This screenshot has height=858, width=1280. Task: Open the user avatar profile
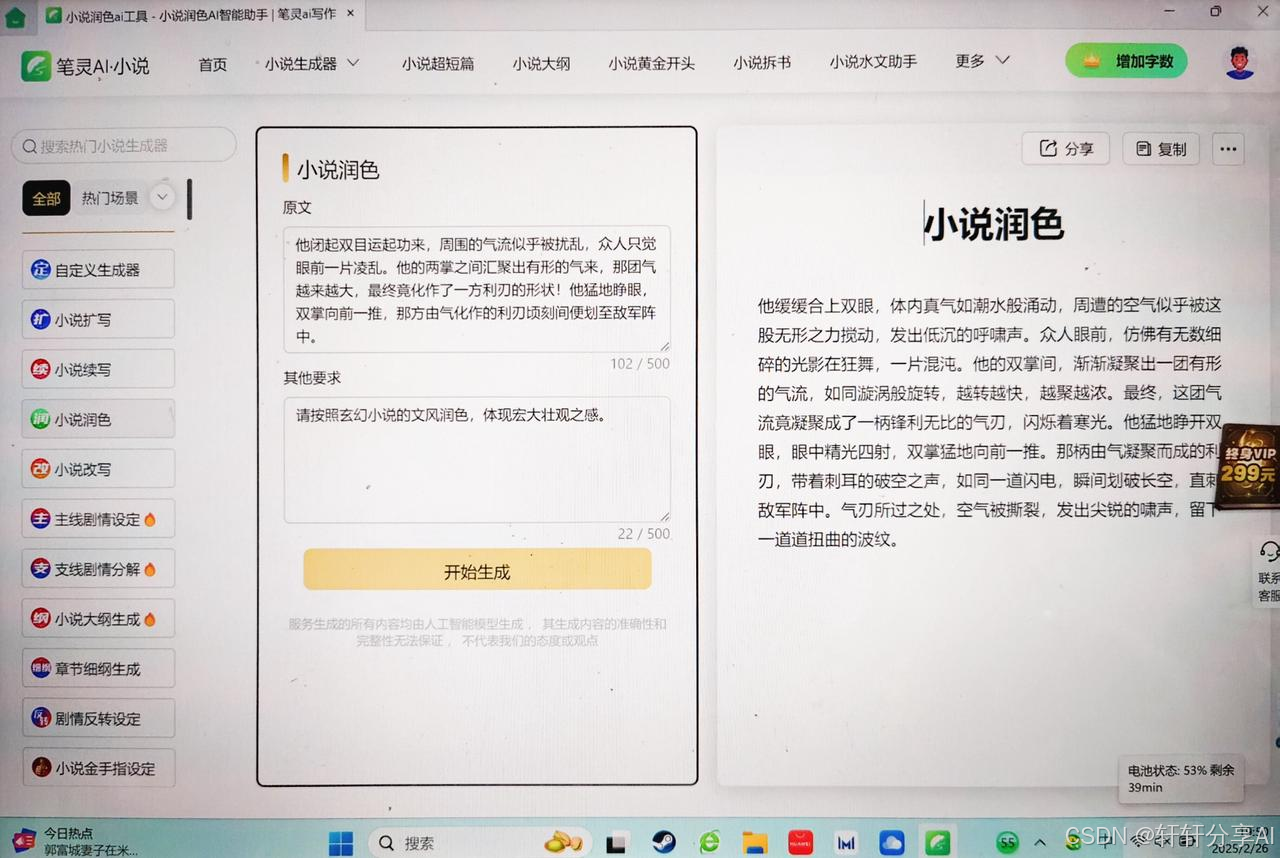tap(1240, 62)
